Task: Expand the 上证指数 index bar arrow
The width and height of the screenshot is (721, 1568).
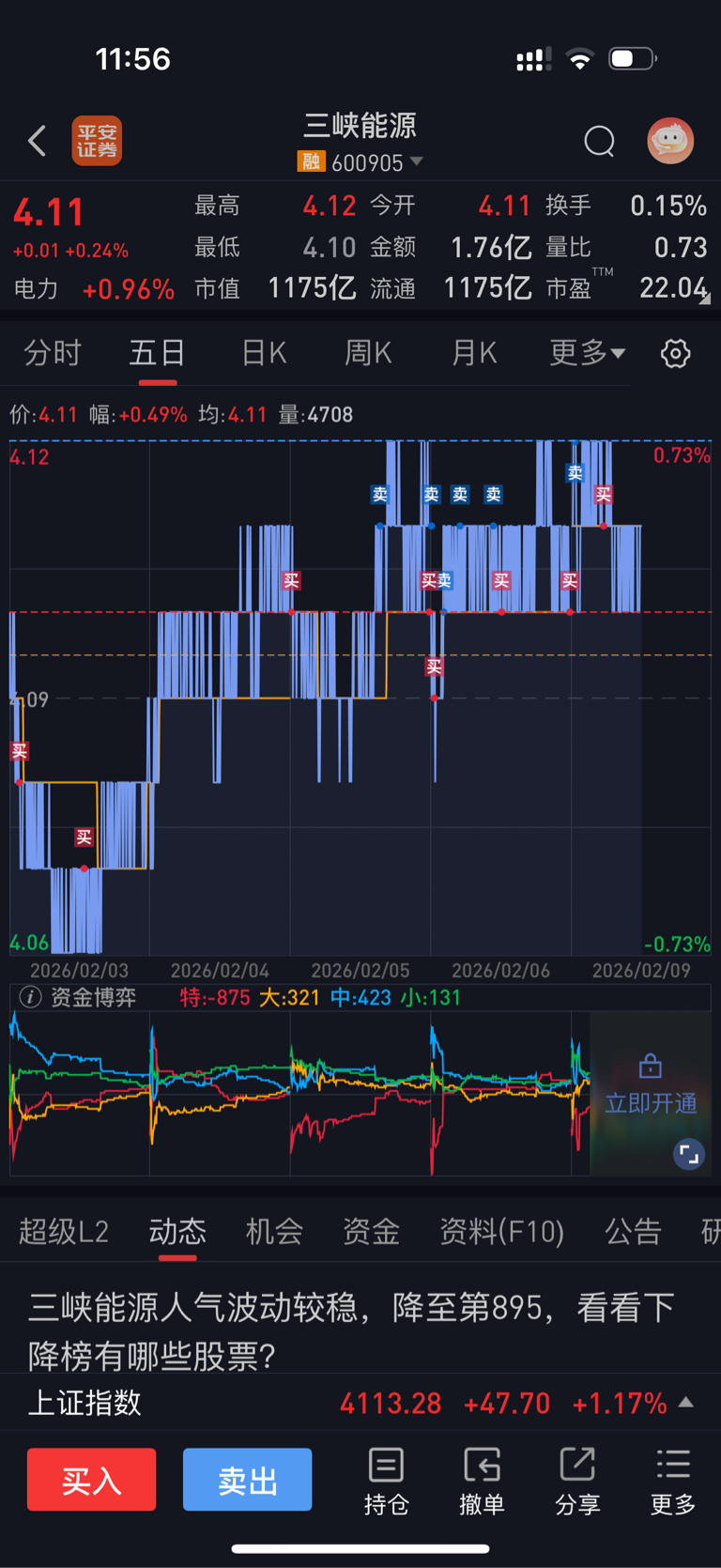Action: (x=686, y=1402)
